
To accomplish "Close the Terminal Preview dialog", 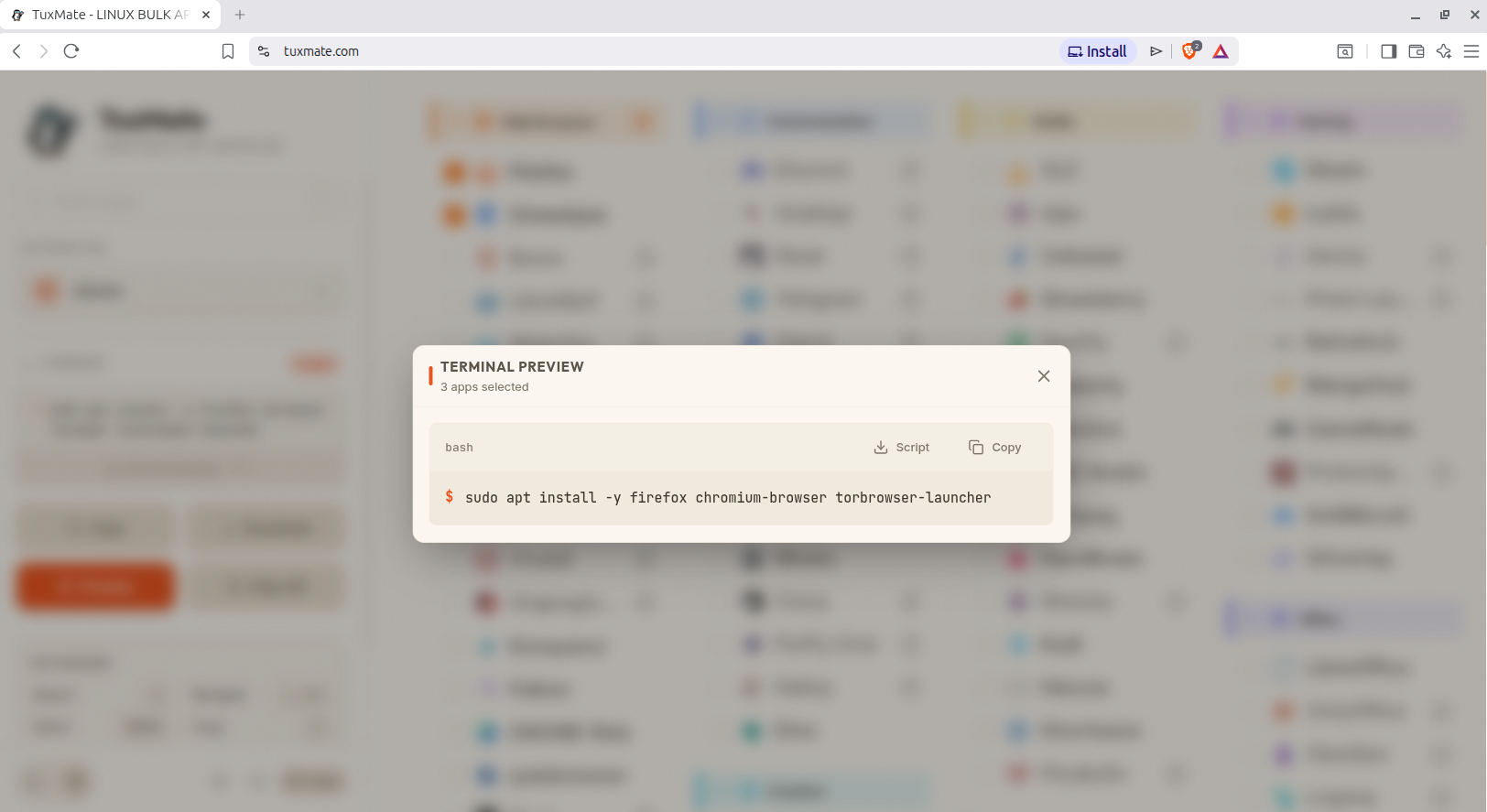I will tap(1044, 376).
